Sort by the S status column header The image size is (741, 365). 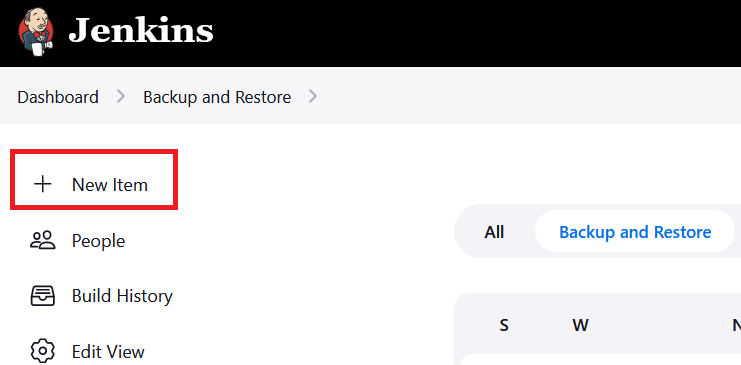click(x=504, y=325)
